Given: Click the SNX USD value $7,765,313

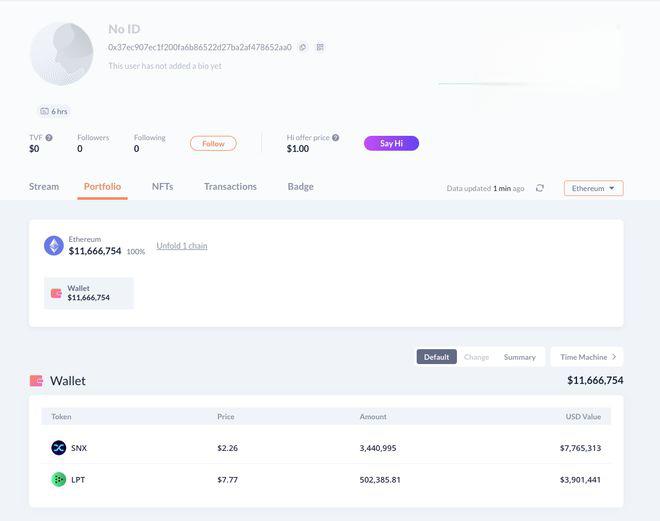Looking at the screenshot, I should coord(580,448).
